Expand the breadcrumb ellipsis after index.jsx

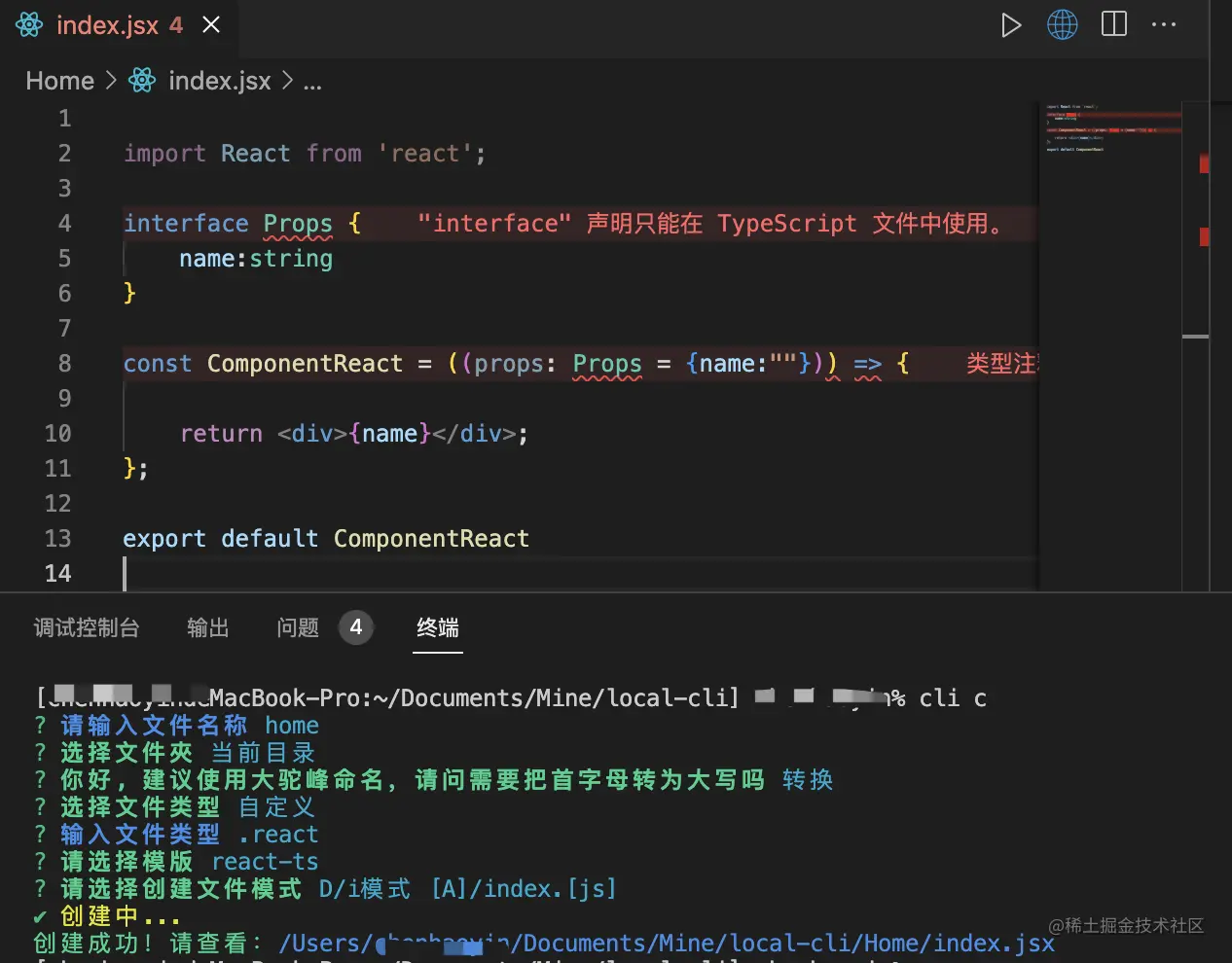(x=312, y=83)
